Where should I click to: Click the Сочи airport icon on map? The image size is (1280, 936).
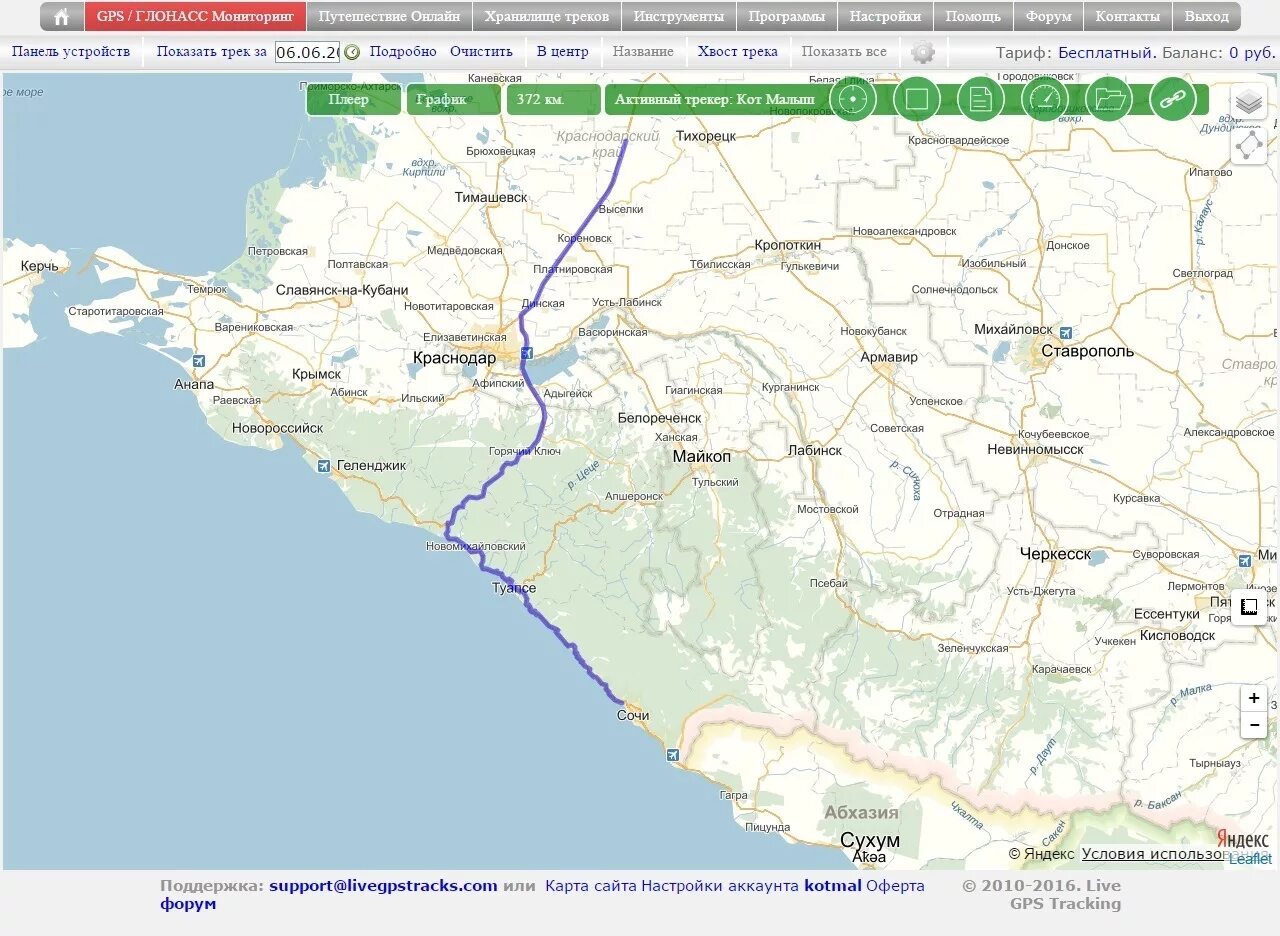pyautogui.click(x=671, y=754)
